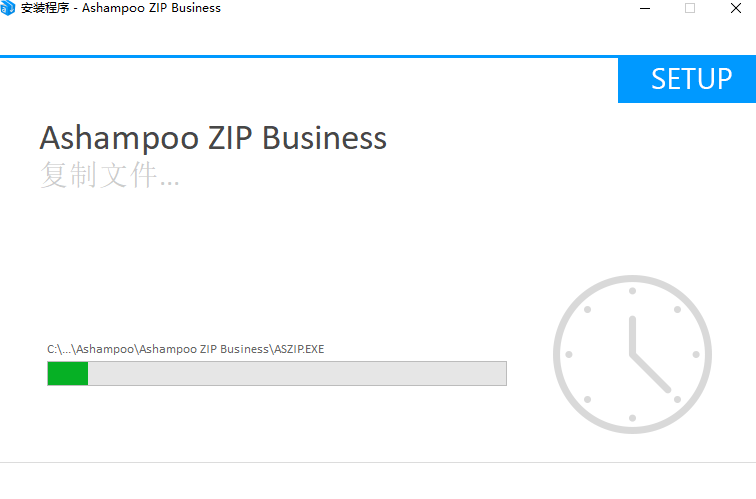Click the gray separator line at bottom
Screen dimensions: 756x499
point(378,462)
